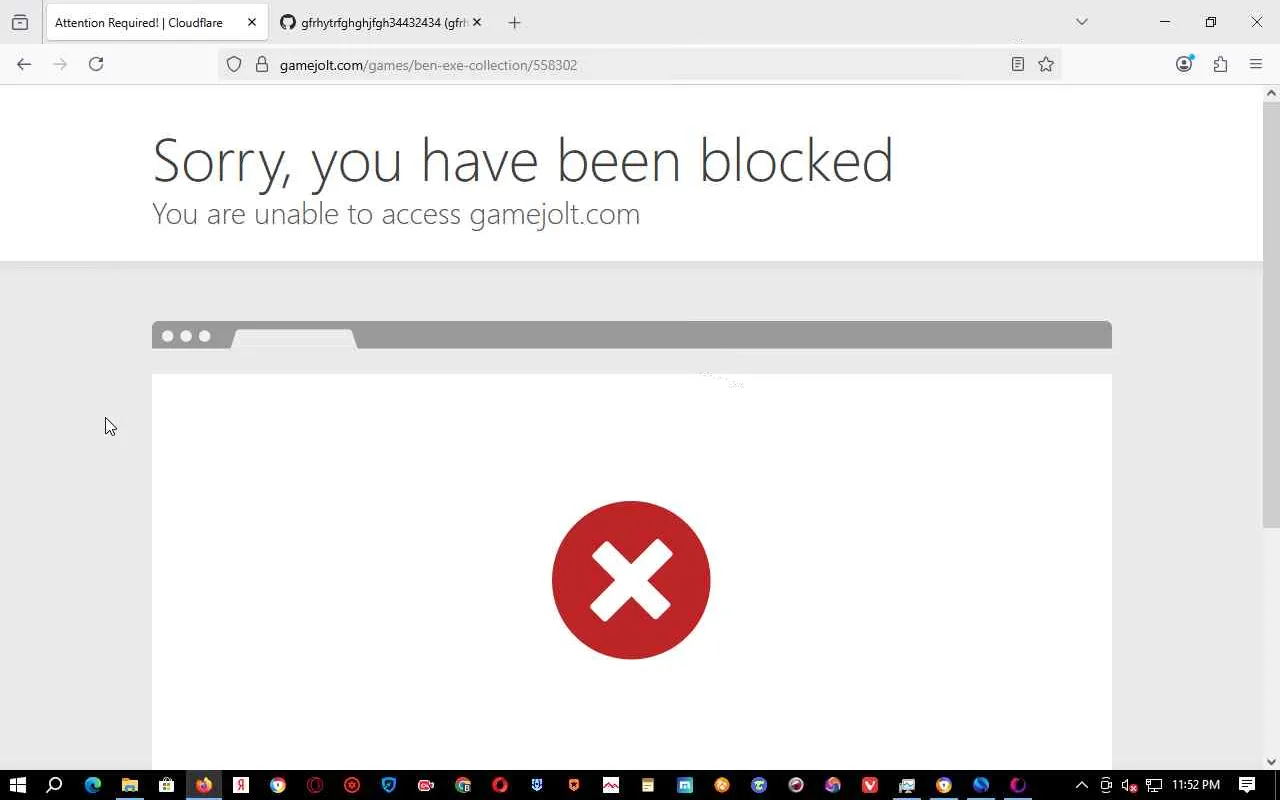Go back to the previous page
Image resolution: width=1280 pixels, height=800 pixels.
[24, 64]
